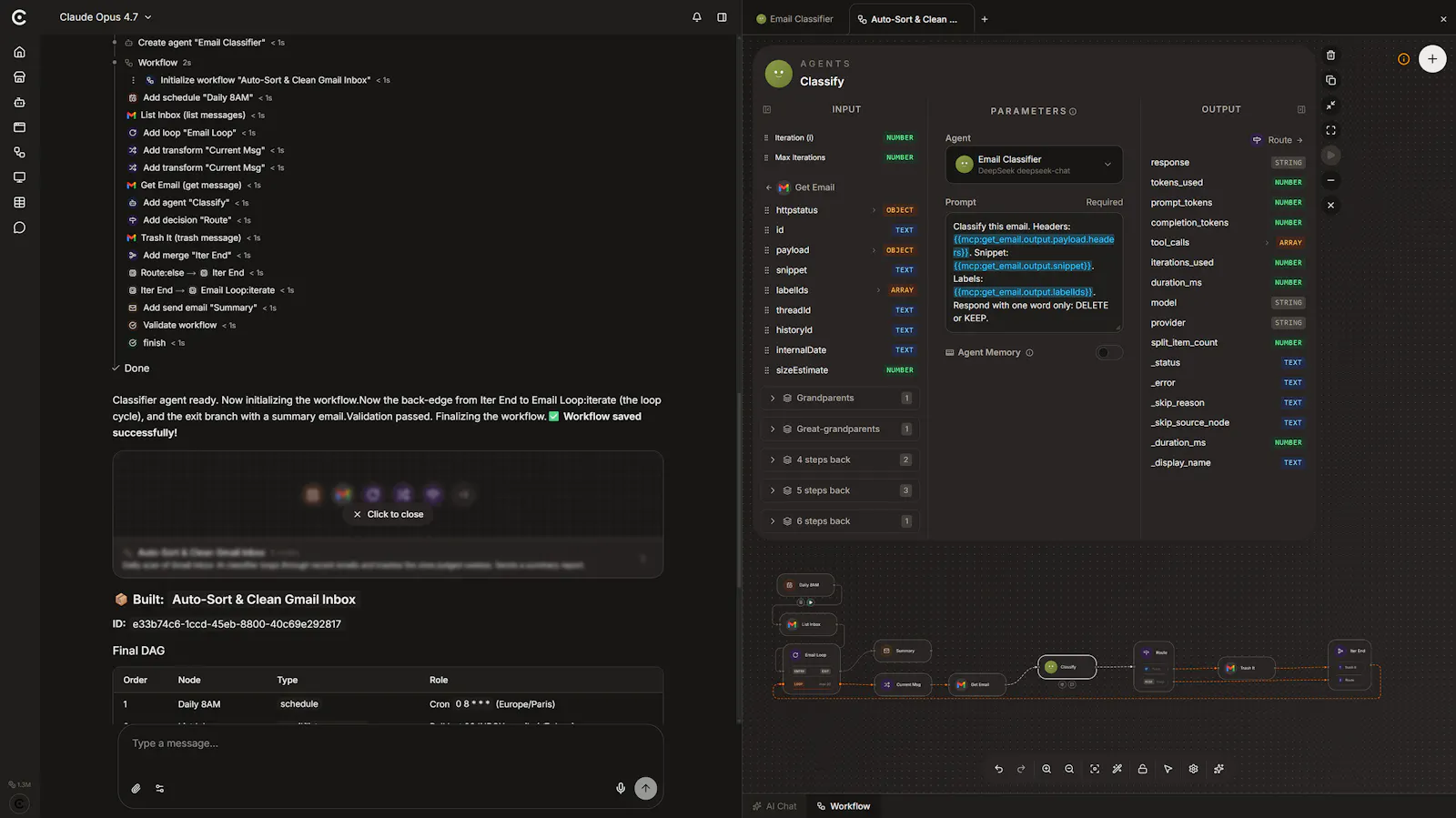Expand the httpstatus object field
Viewport: 1456px width, 818px height.
tap(874, 210)
